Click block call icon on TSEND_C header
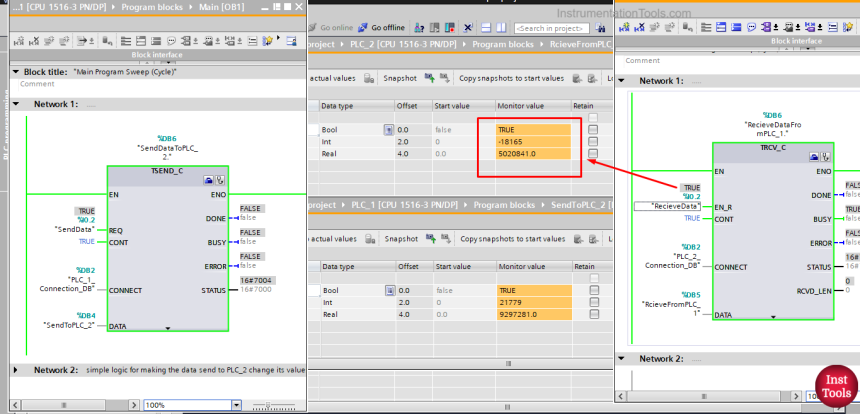Screen dimensions: 860x414 tap(208, 179)
